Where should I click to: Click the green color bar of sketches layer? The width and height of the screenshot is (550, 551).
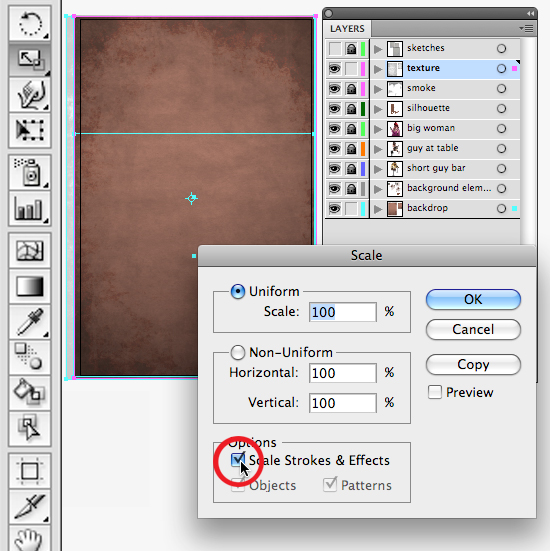[363, 48]
